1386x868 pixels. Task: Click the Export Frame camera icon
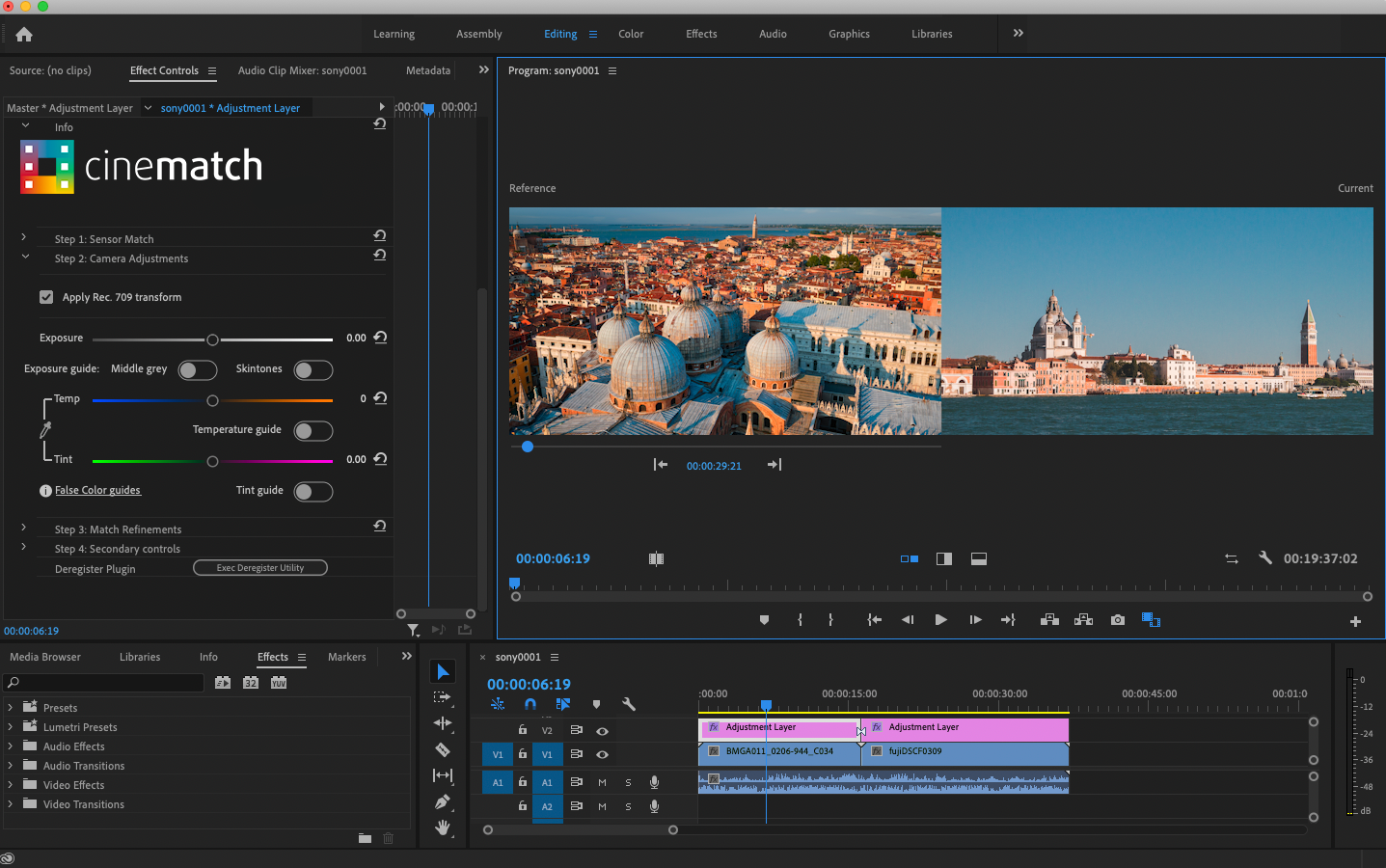click(1118, 620)
